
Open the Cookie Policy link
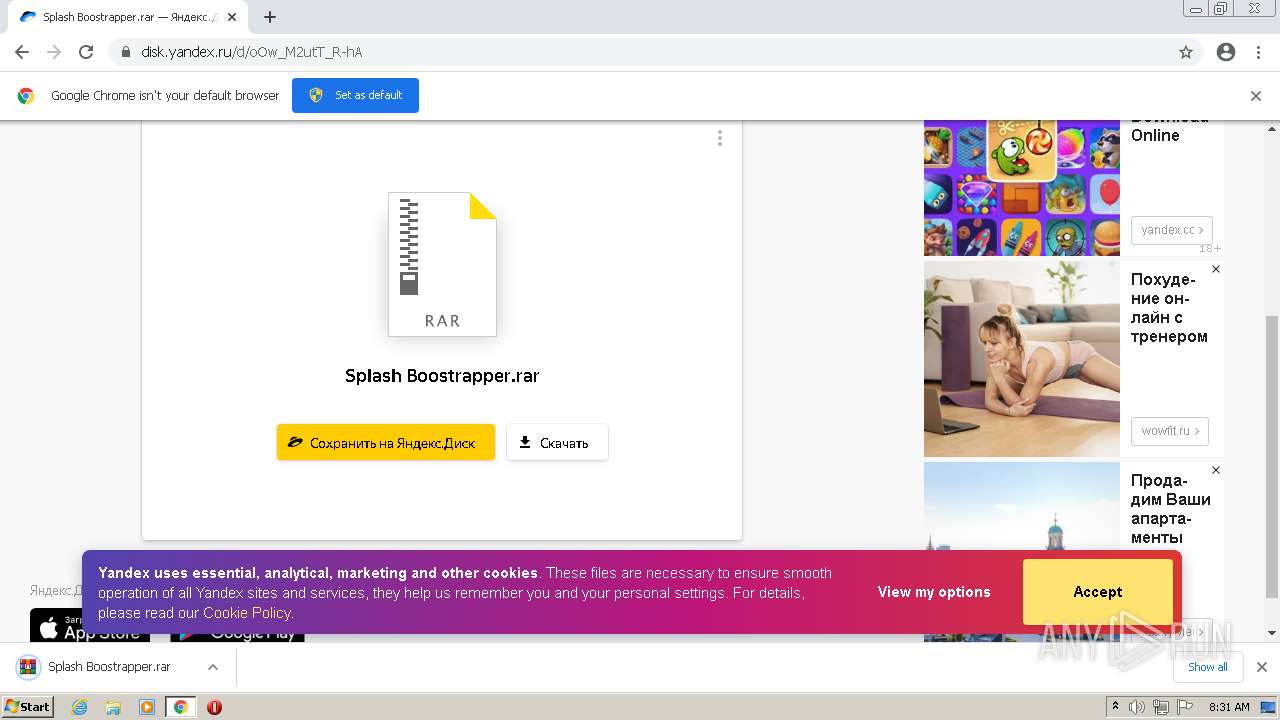click(x=247, y=613)
